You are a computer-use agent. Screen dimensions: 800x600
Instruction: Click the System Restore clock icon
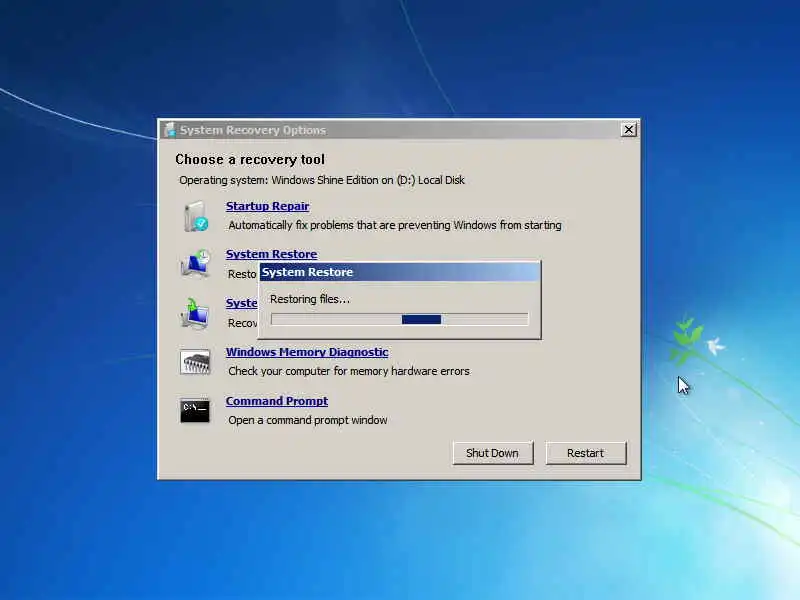pyautogui.click(x=195, y=263)
